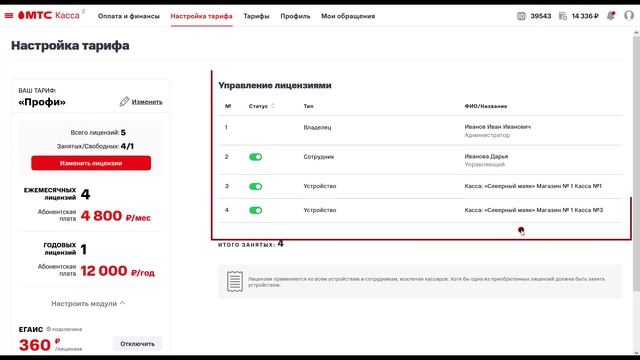Click monthly fee 4 800 ₽/мес
This screenshot has height=360, width=640.
pos(116,216)
